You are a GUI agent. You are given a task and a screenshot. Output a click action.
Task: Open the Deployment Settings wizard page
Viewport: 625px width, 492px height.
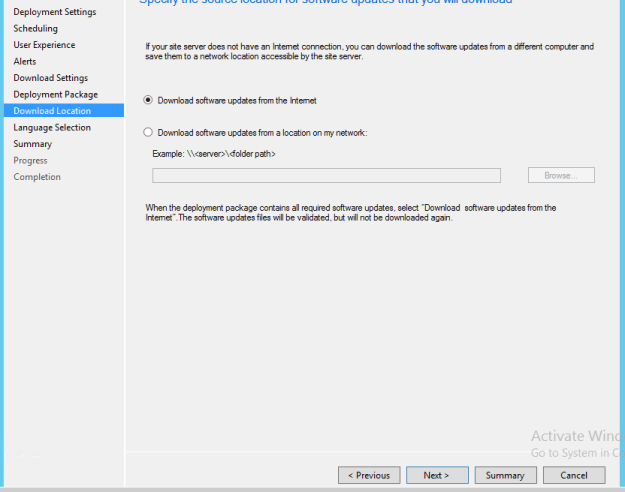pos(55,12)
